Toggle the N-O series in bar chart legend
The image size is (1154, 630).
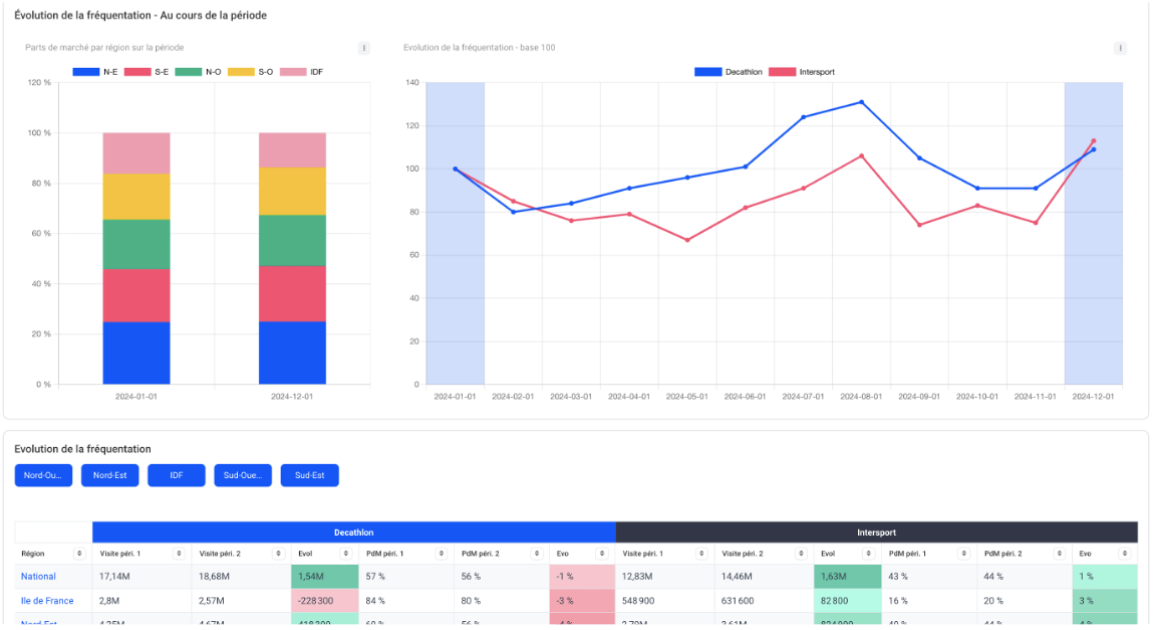198,72
